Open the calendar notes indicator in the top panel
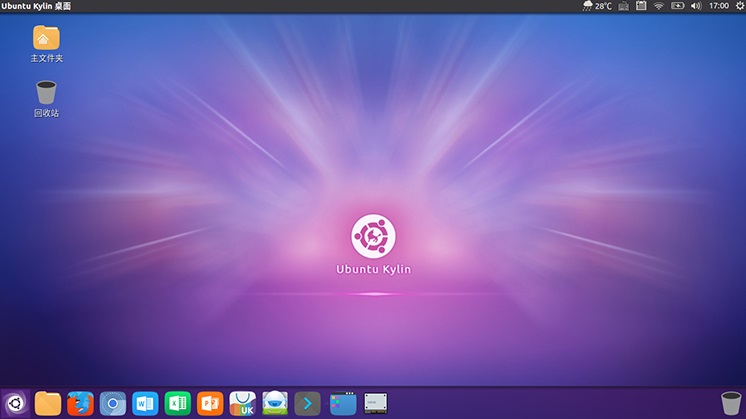Screen dimensions: 746x419 pos(641,6)
